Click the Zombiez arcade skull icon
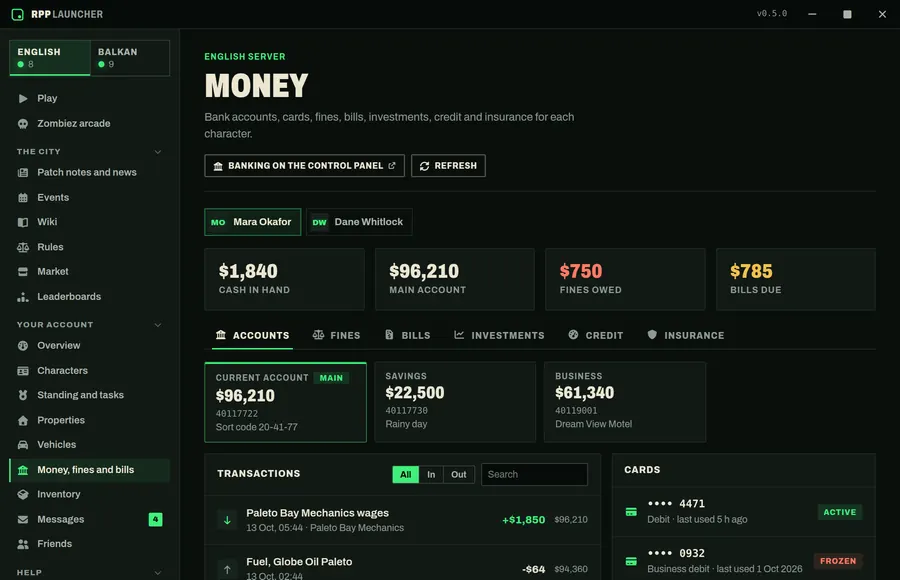 coord(23,123)
